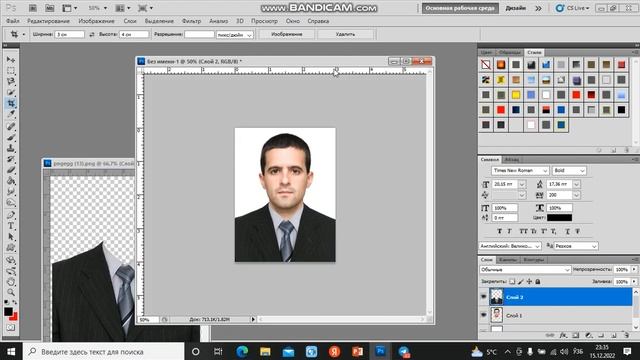Open the font size dropdown
The height and width of the screenshot is (360, 640).
(522, 184)
